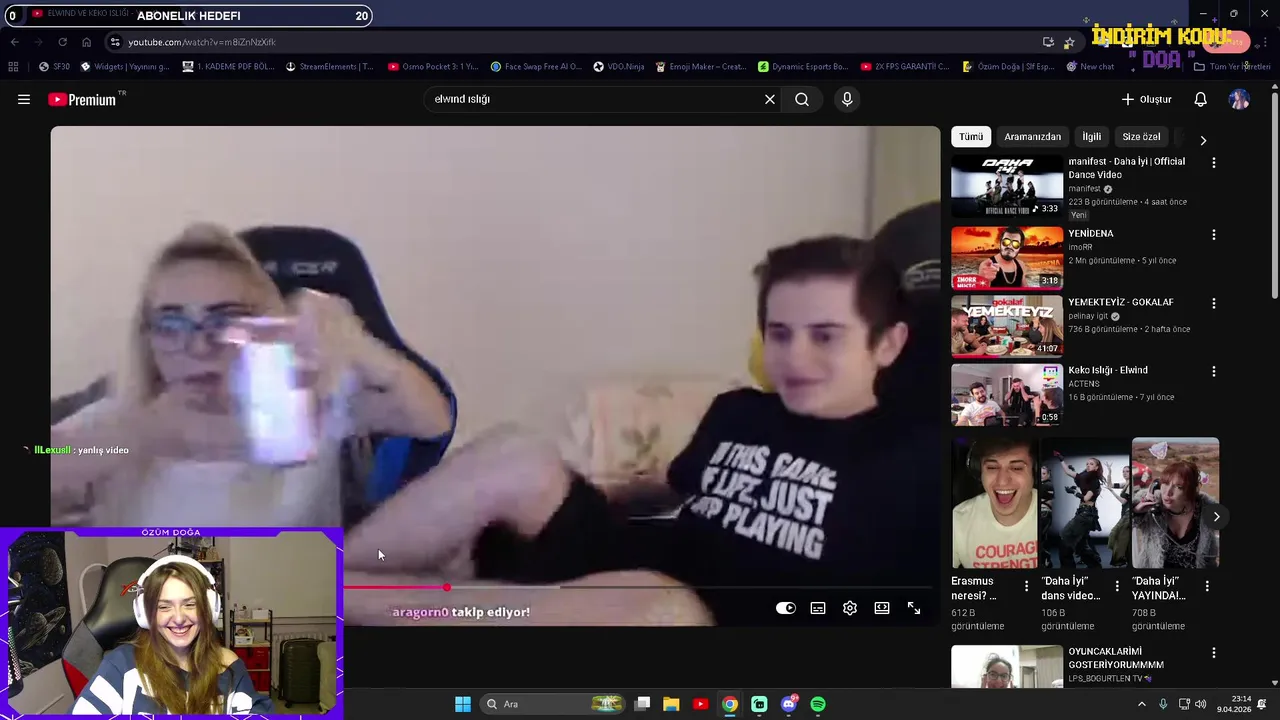Open the YEMEKTEYİZ - GOKALAF thumbnail
The width and height of the screenshot is (1280, 720).
[x=1007, y=326]
